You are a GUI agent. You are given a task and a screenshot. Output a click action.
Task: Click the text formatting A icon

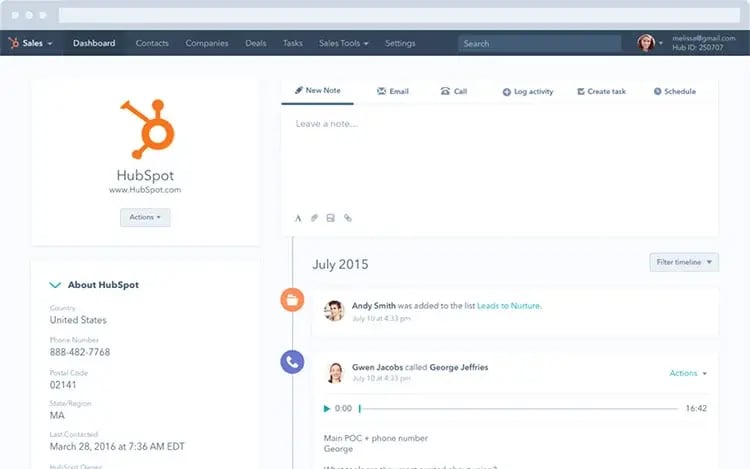click(x=298, y=218)
